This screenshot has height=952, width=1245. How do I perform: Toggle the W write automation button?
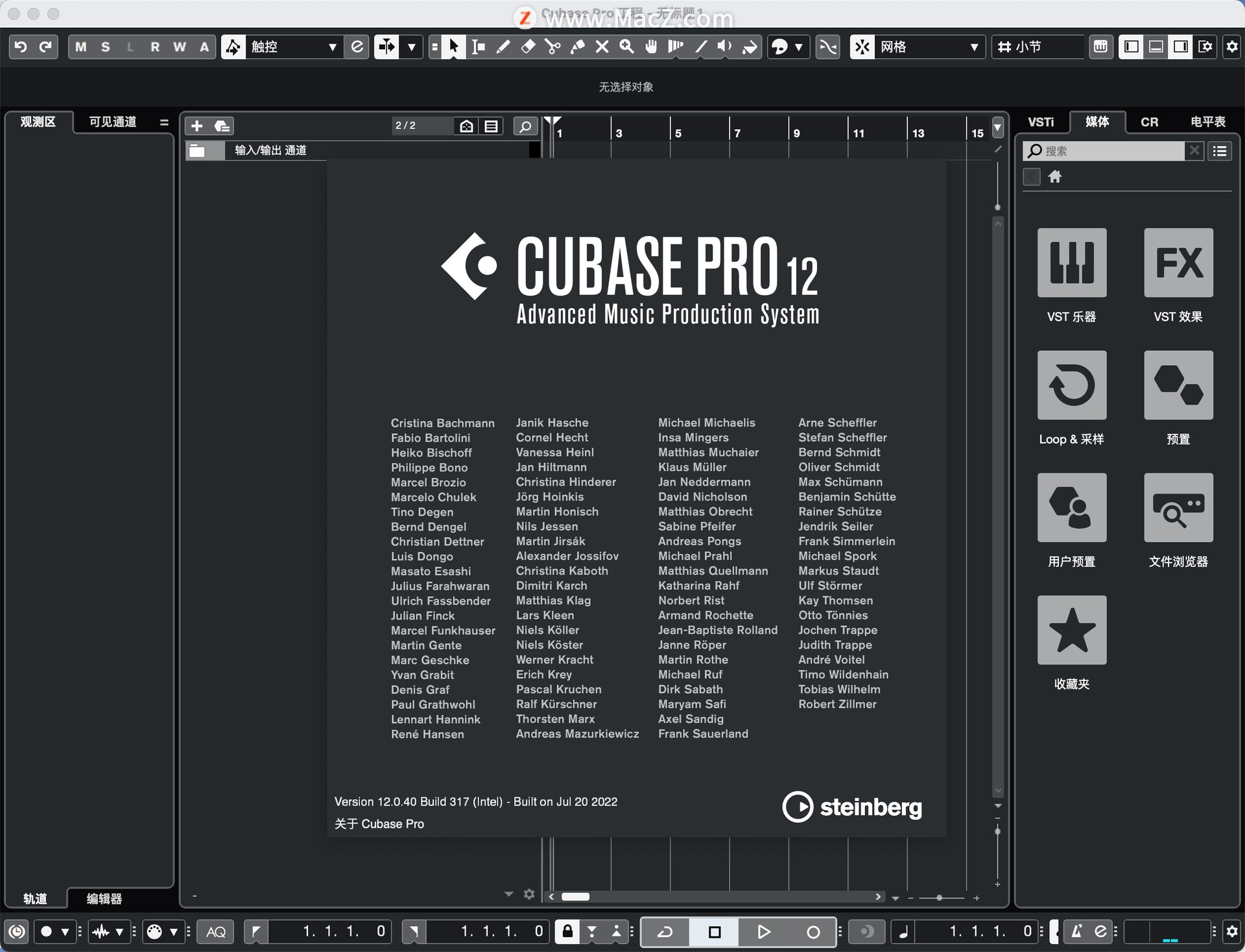coord(180,47)
